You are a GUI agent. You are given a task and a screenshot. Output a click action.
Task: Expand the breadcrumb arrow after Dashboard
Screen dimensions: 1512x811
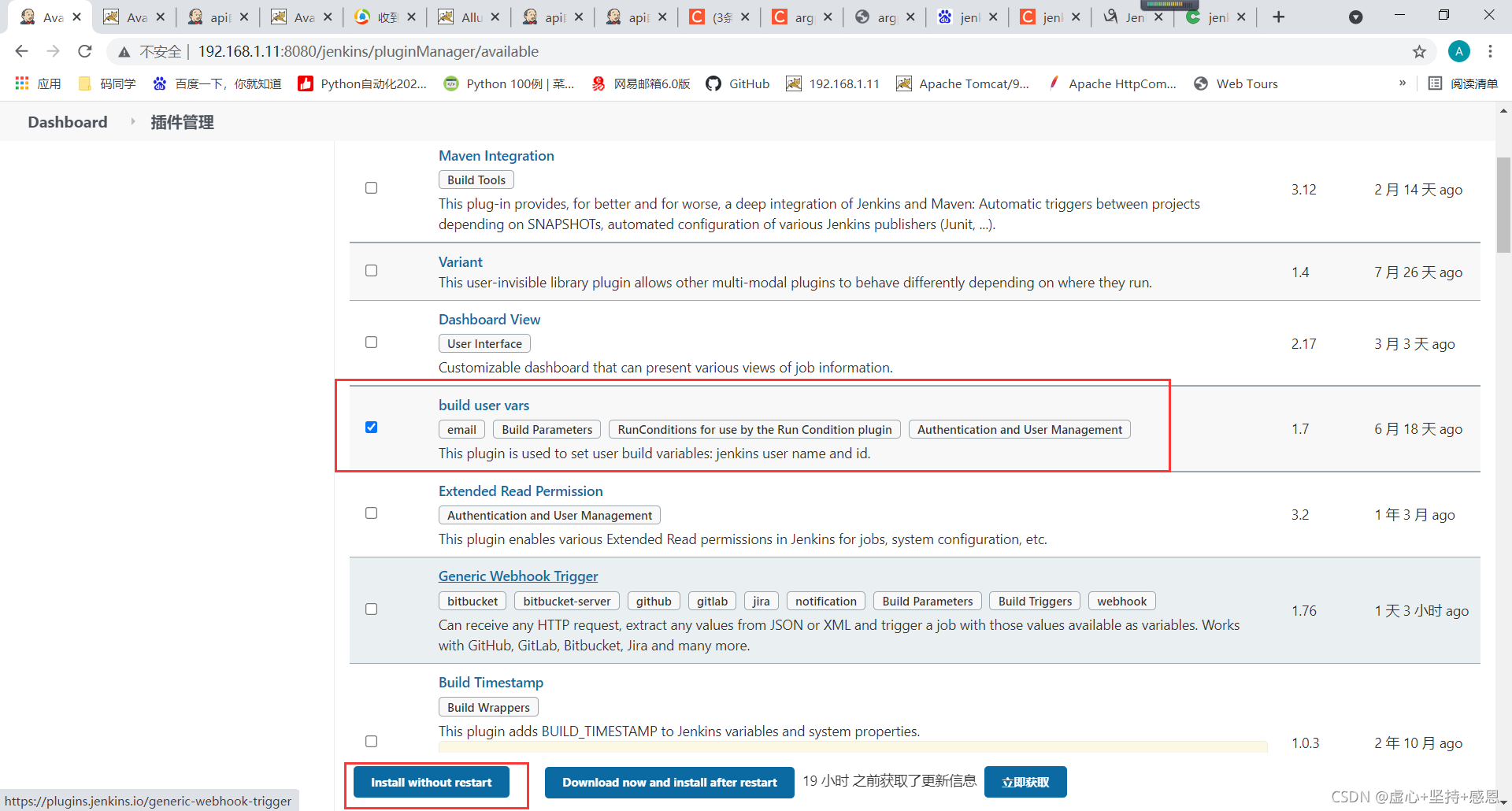tap(132, 121)
